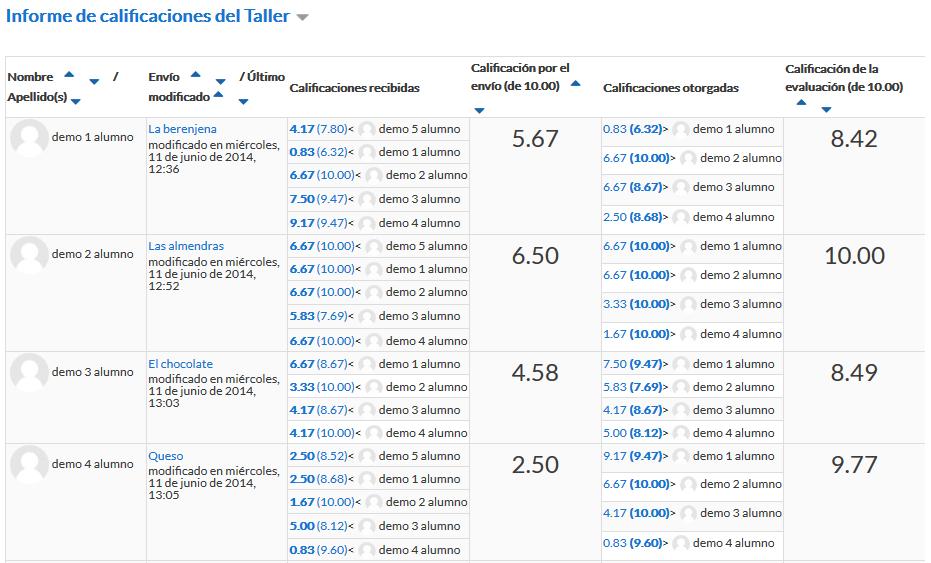The height and width of the screenshot is (563, 931).
Task: Open received grade 3.33 (10.00) in El chocolate row
Action: 322,387
